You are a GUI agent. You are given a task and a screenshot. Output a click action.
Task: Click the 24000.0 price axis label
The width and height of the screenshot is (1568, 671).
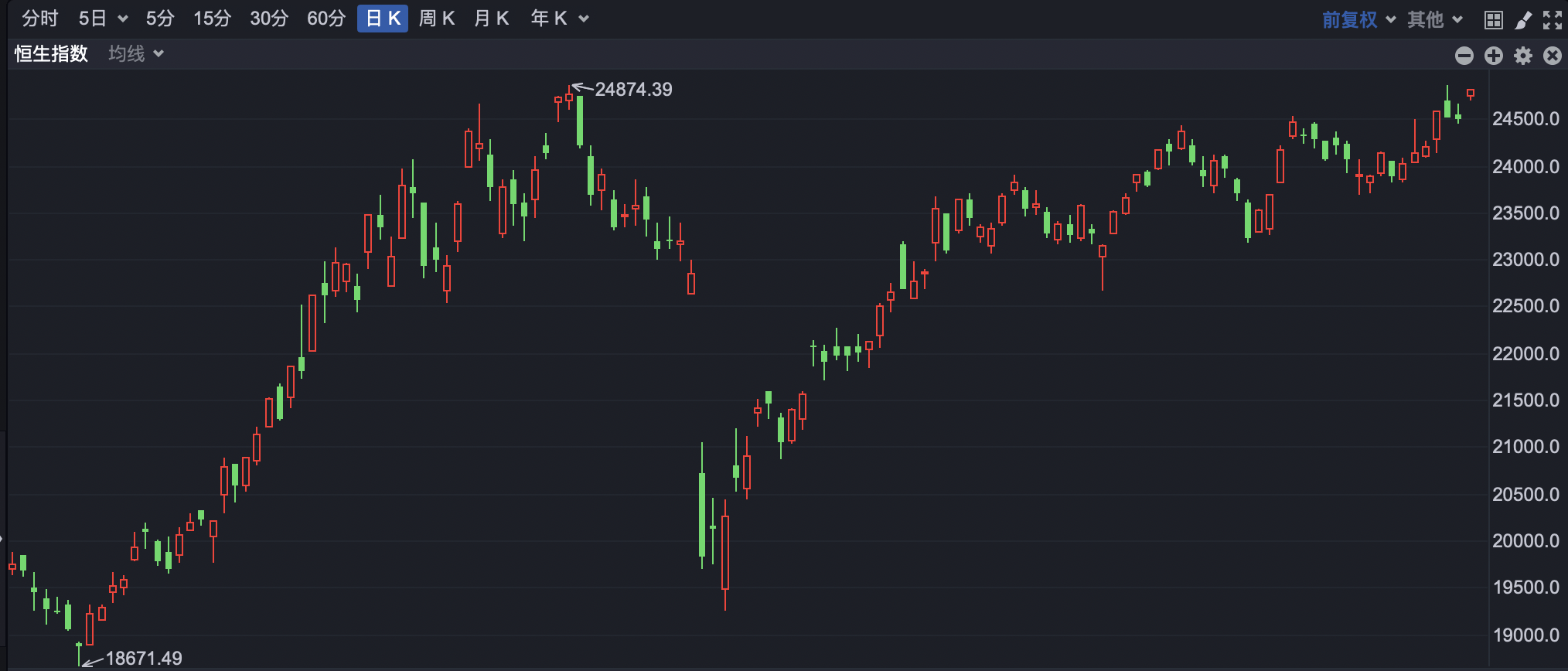click(1525, 167)
